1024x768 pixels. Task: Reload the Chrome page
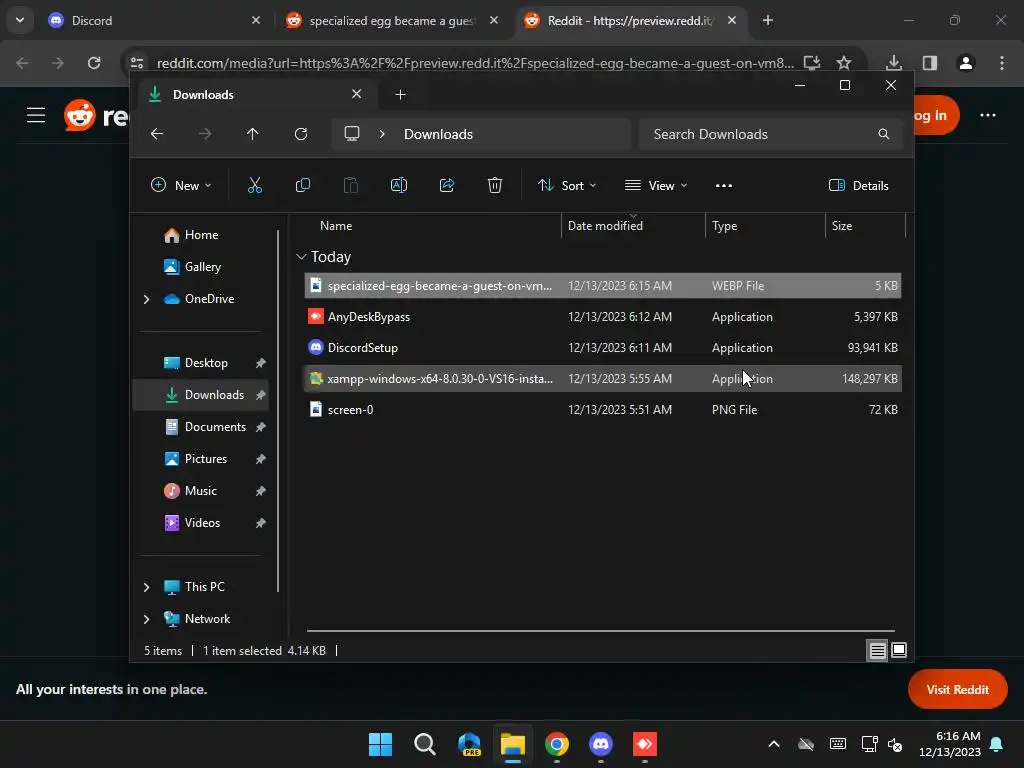94,63
